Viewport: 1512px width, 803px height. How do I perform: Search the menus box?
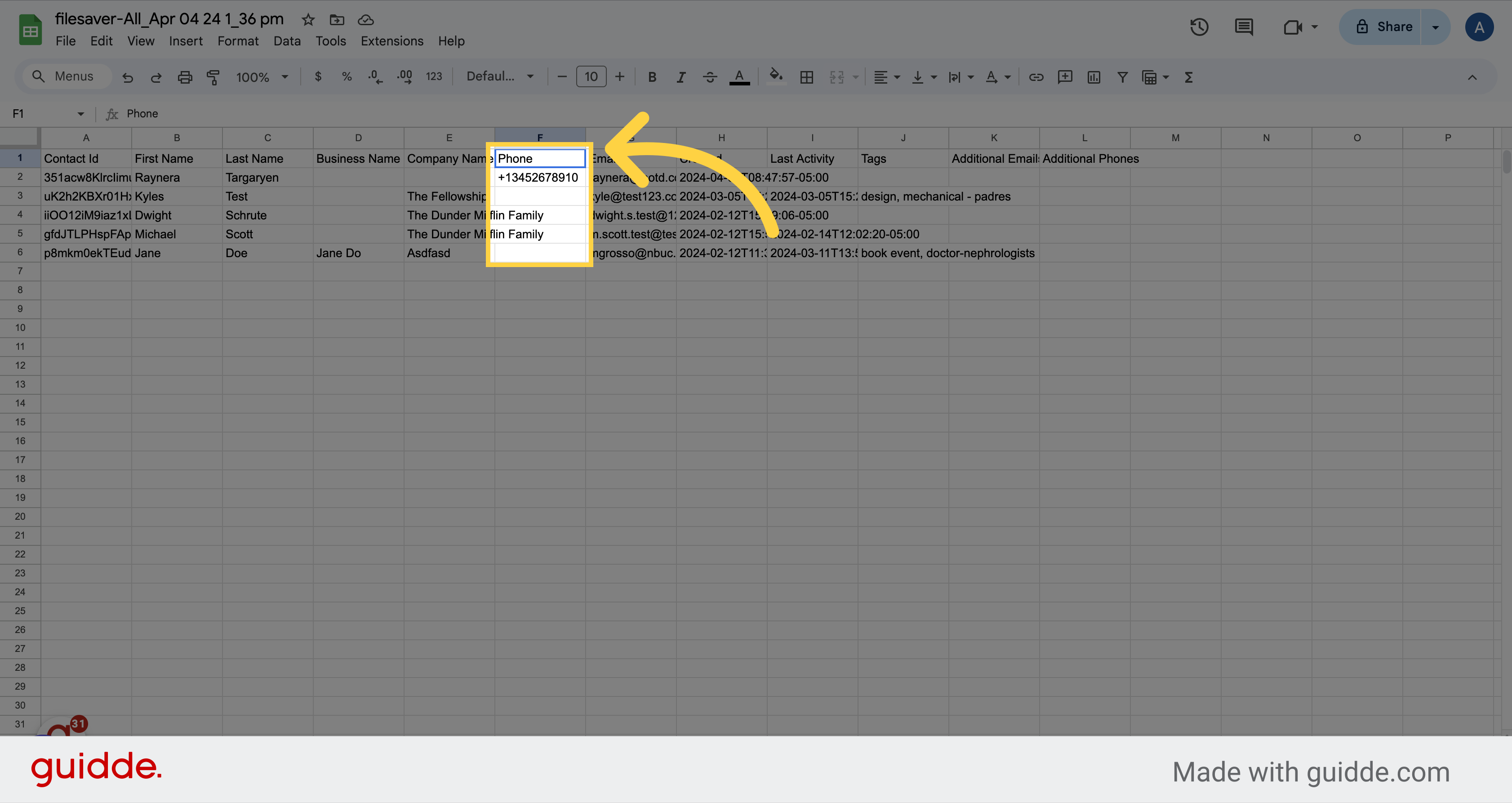click(x=67, y=76)
